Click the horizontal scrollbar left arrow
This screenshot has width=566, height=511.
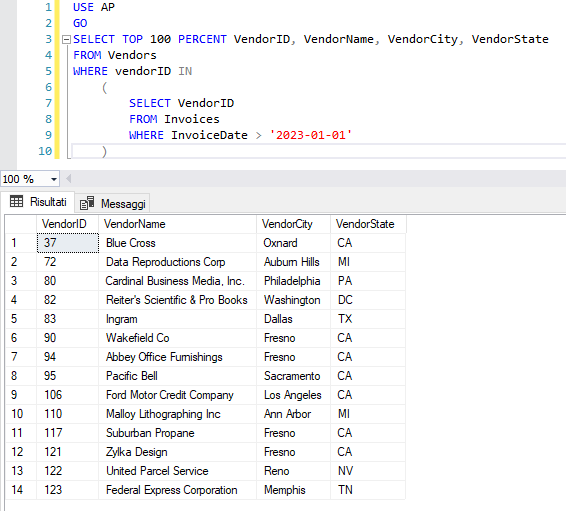coord(69,178)
